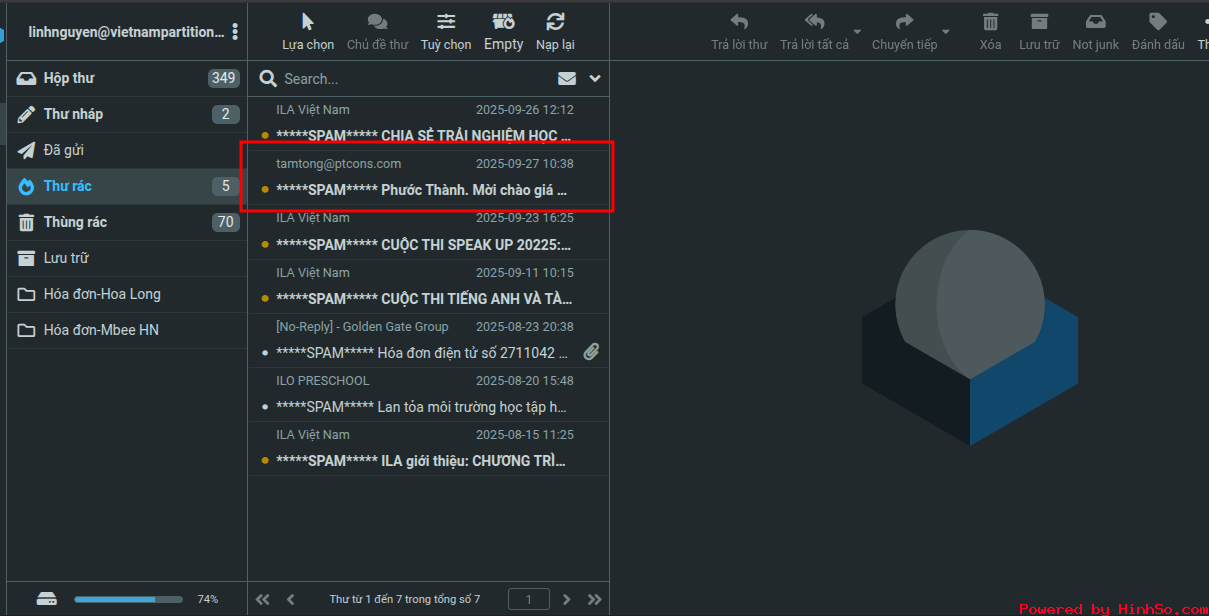The width and height of the screenshot is (1209, 616).
Task: Reload mail with Nạp lại
Action: point(555,22)
